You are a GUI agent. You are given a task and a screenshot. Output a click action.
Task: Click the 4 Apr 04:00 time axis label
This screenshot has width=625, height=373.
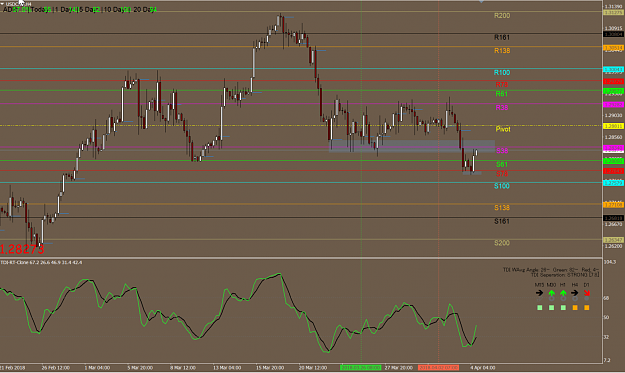pos(483,367)
